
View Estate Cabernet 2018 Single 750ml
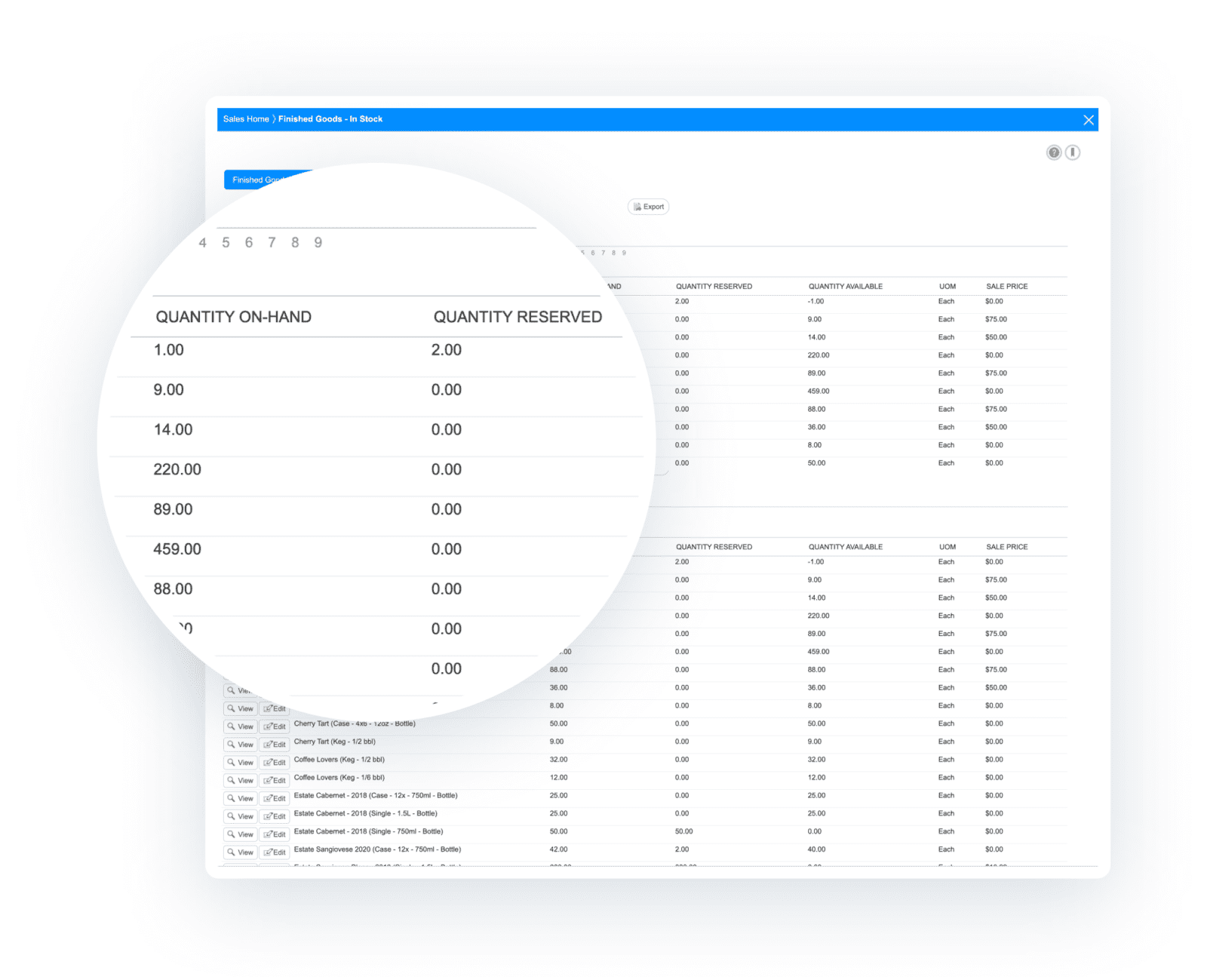(241, 835)
